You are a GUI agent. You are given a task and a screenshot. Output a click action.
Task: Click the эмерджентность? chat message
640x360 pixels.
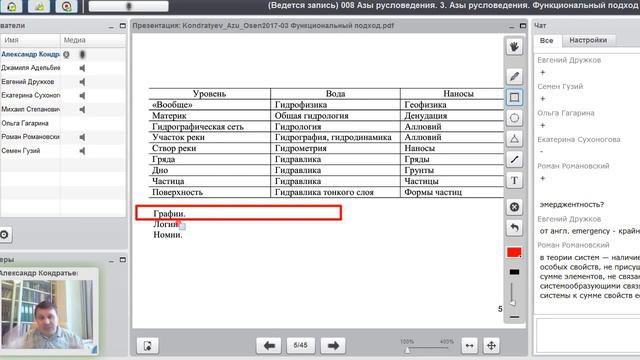coord(572,204)
